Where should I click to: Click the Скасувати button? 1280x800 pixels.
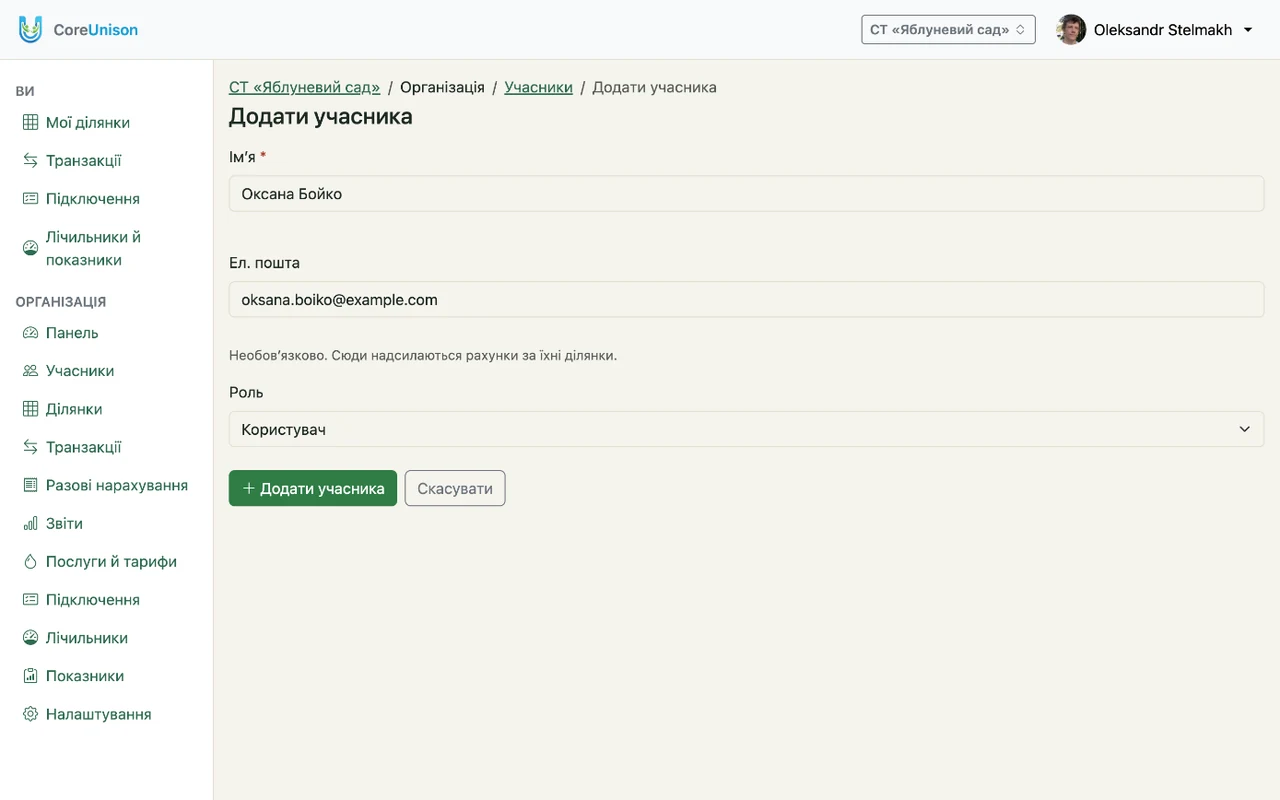click(x=455, y=489)
